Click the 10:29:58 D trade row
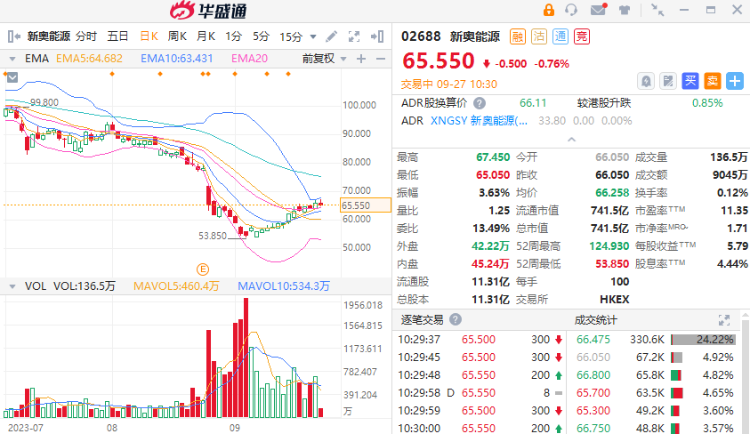This screenshot has height=434, width=750. click(x=480, y=393)
